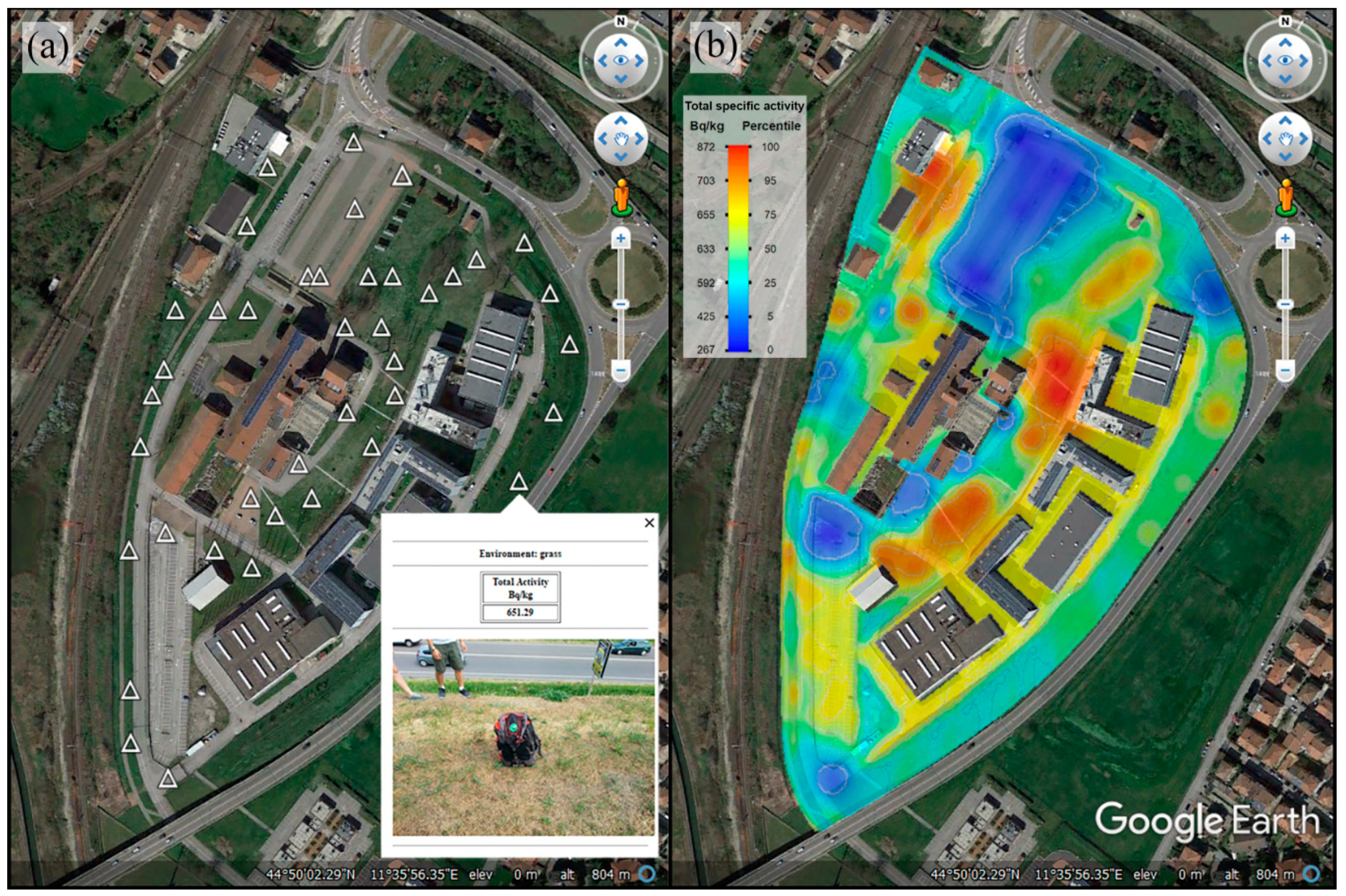
Task: Click look-up arrow on eye compass in panel (a)
Action: pyautogui.click(x=621, y=43)
